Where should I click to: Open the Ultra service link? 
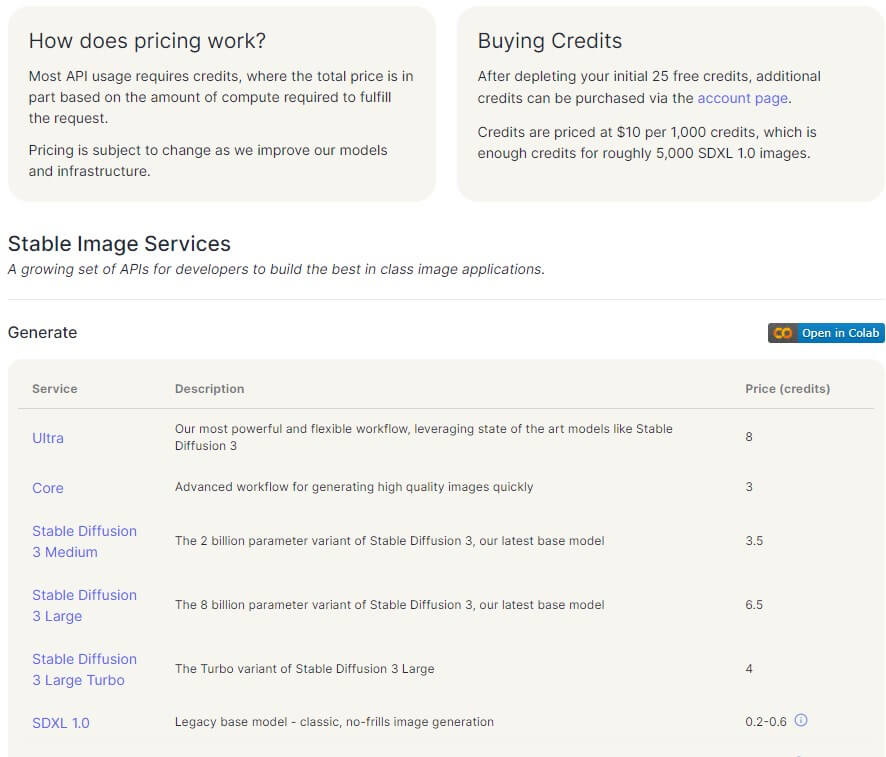[x=48, y=438]
